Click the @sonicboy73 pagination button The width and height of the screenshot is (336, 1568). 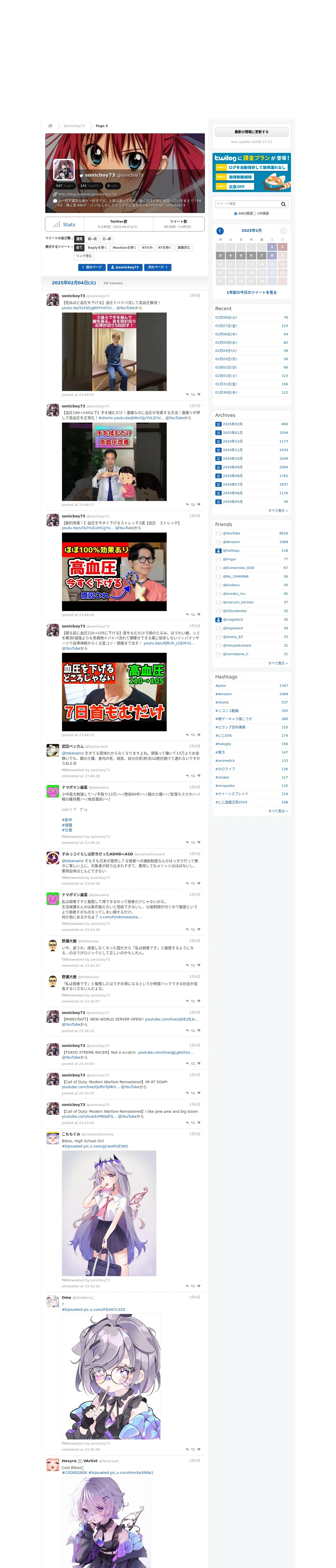point(125,267)
